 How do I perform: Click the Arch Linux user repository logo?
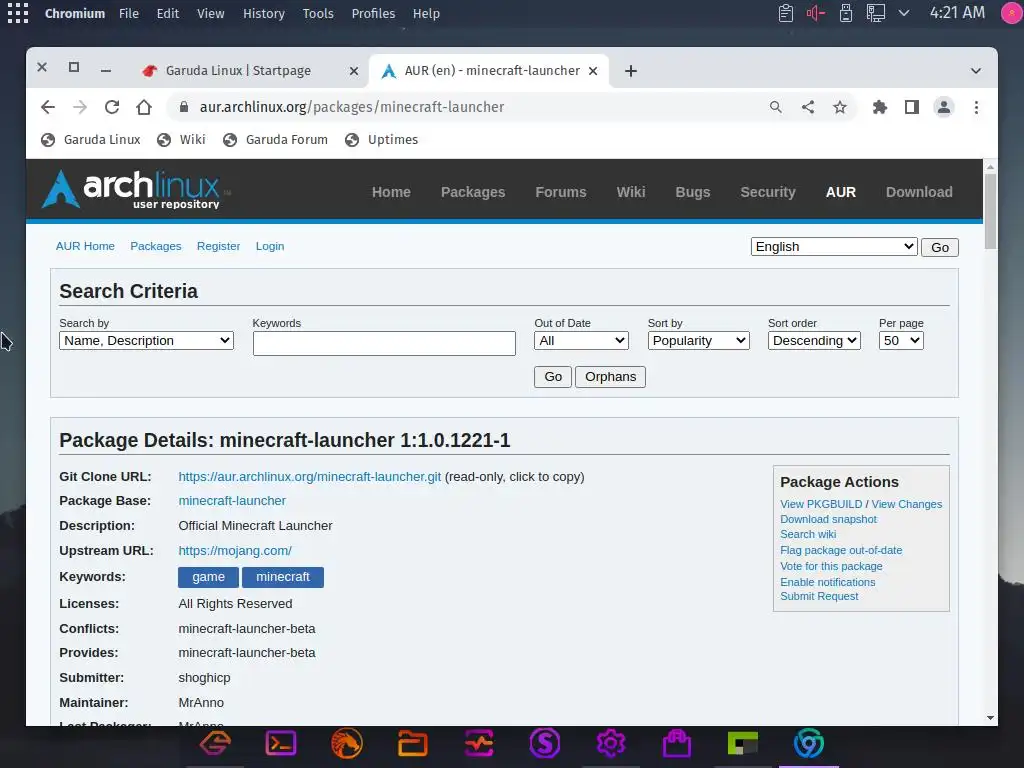[132, 189]
